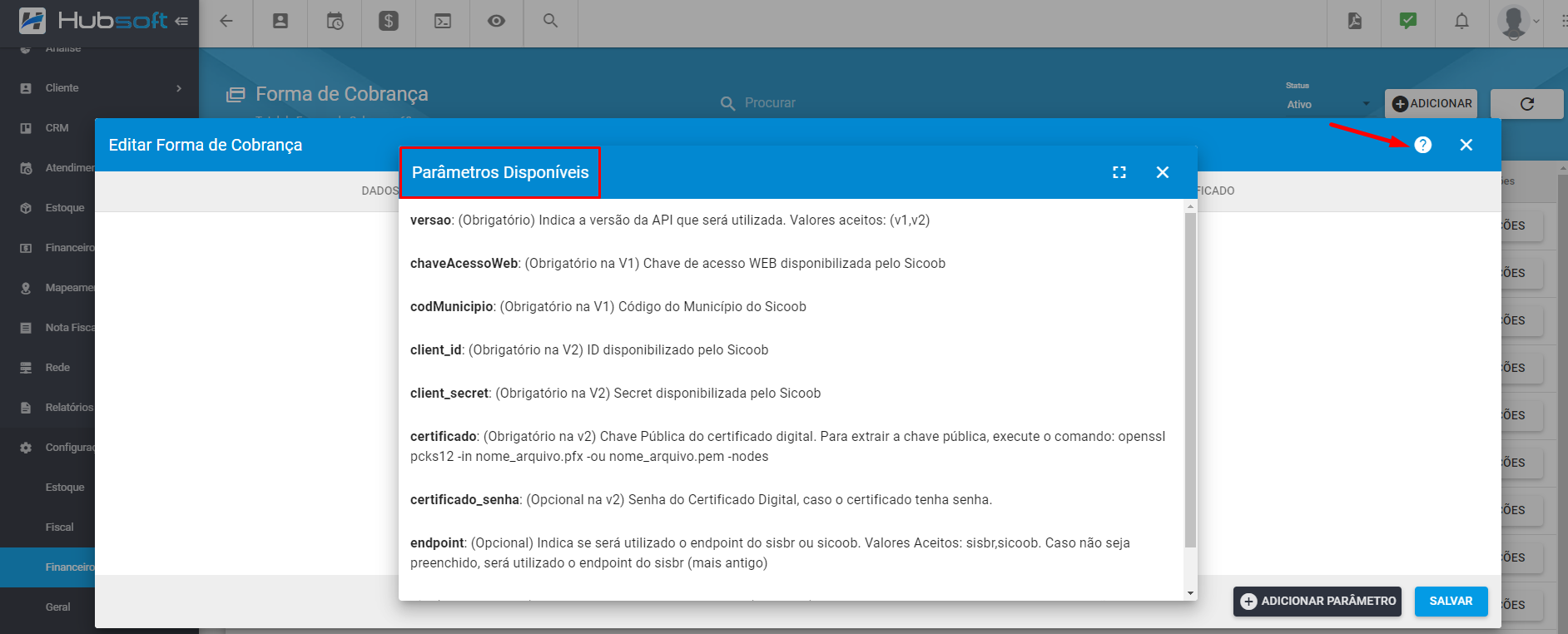The width and height of the screenshot is (1568, 634).
Task: Click the scrollbar down arrow in popup
Action: click(1191, 593)
